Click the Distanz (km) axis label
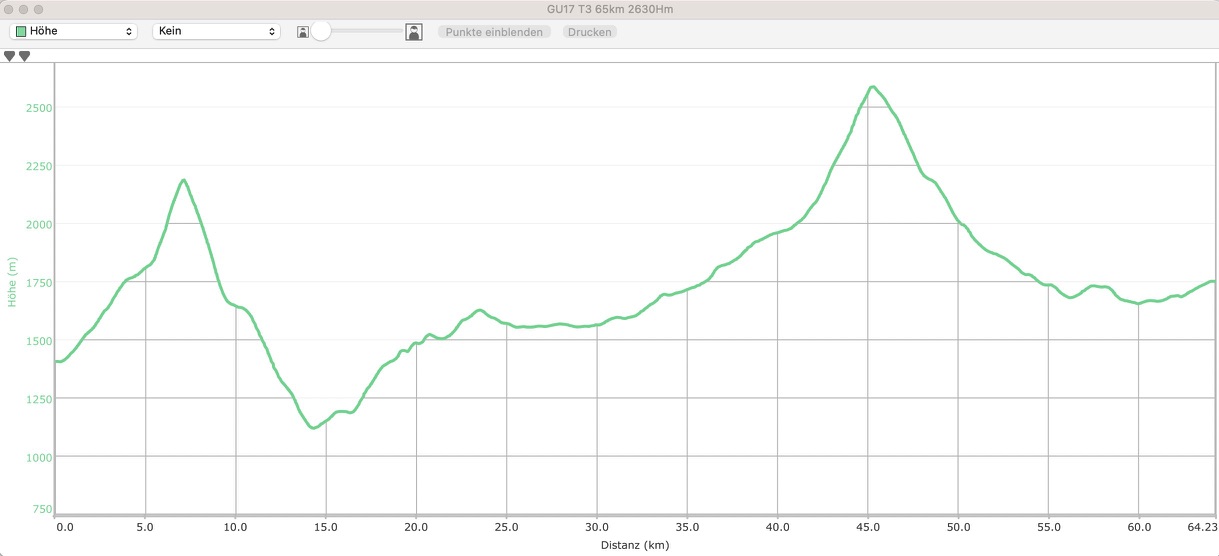The height and width of the screenshot is (556, 1219). click(x=635, y=546)
